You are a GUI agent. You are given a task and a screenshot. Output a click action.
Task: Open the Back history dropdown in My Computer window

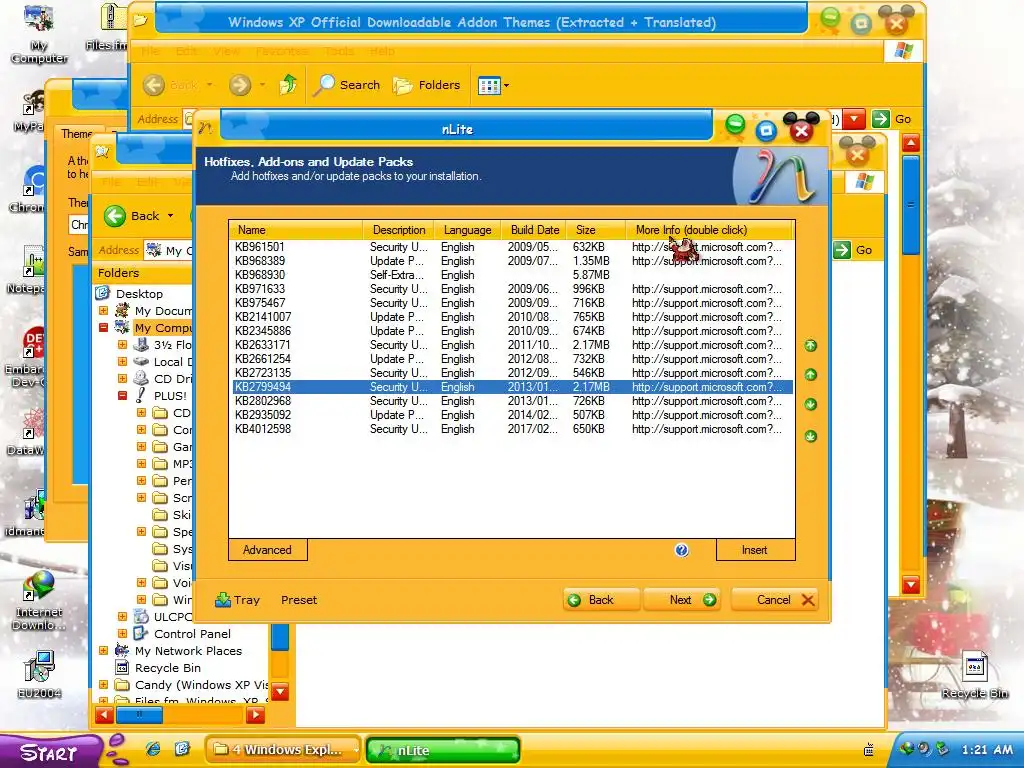tap(170, 216)
